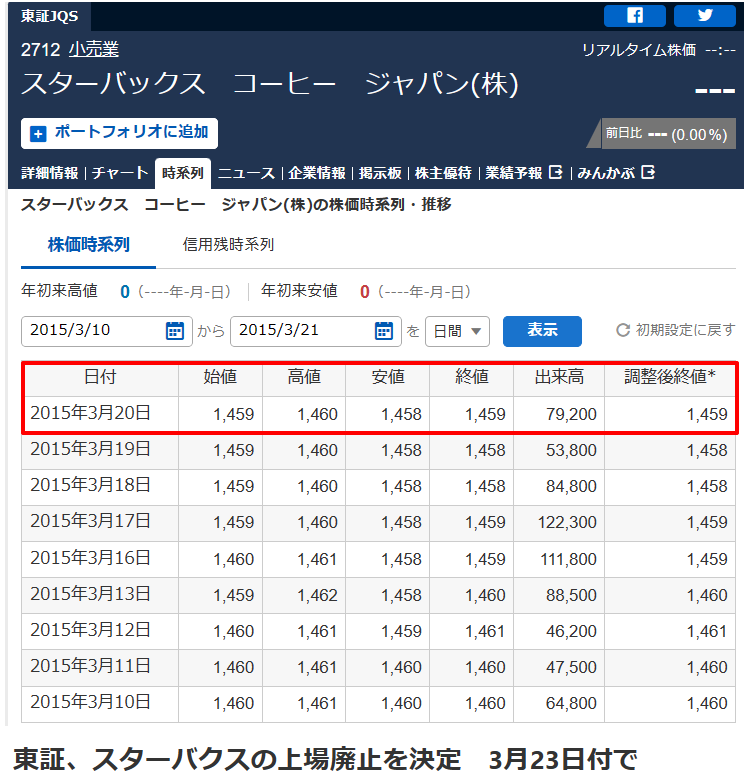Image resolution: width=747 pixels, height=782 pixels.
Task: Switch to the チャート tab
Action: [x=120, y=173]
